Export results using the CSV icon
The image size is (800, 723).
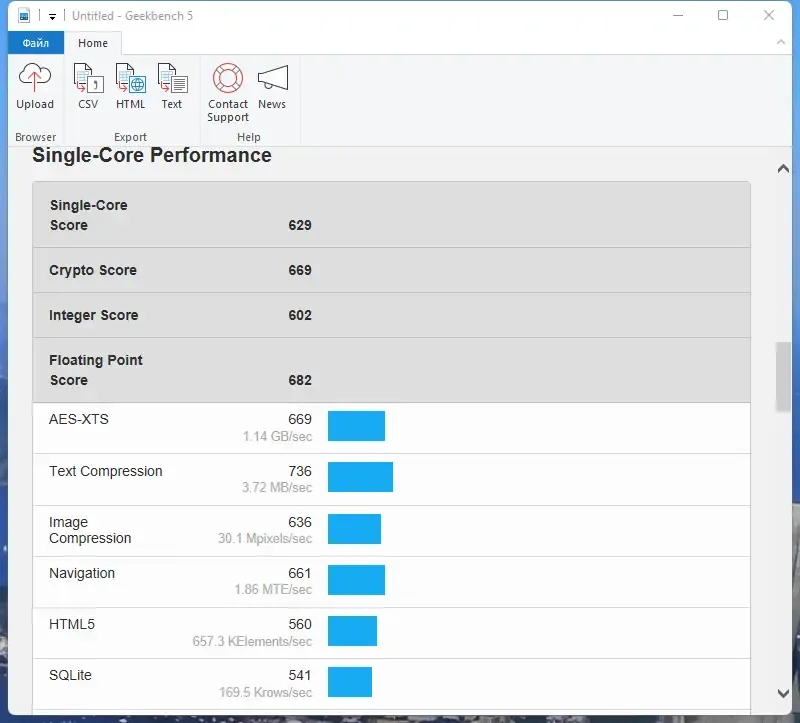pyautogui.click(x=88, y=86)
